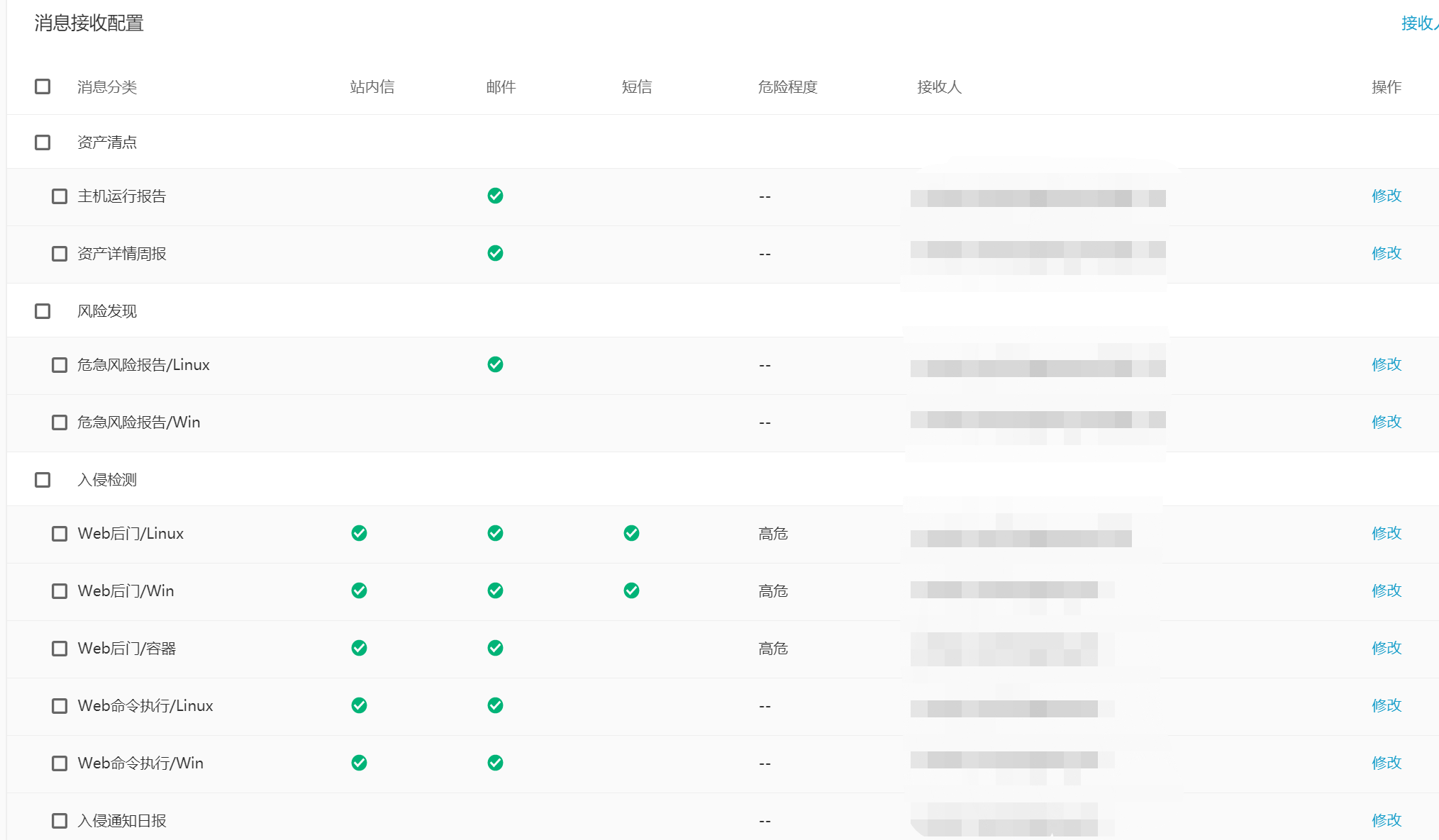
Task: Click email checkmark for 主机运行报告 row
Action: 495,196
